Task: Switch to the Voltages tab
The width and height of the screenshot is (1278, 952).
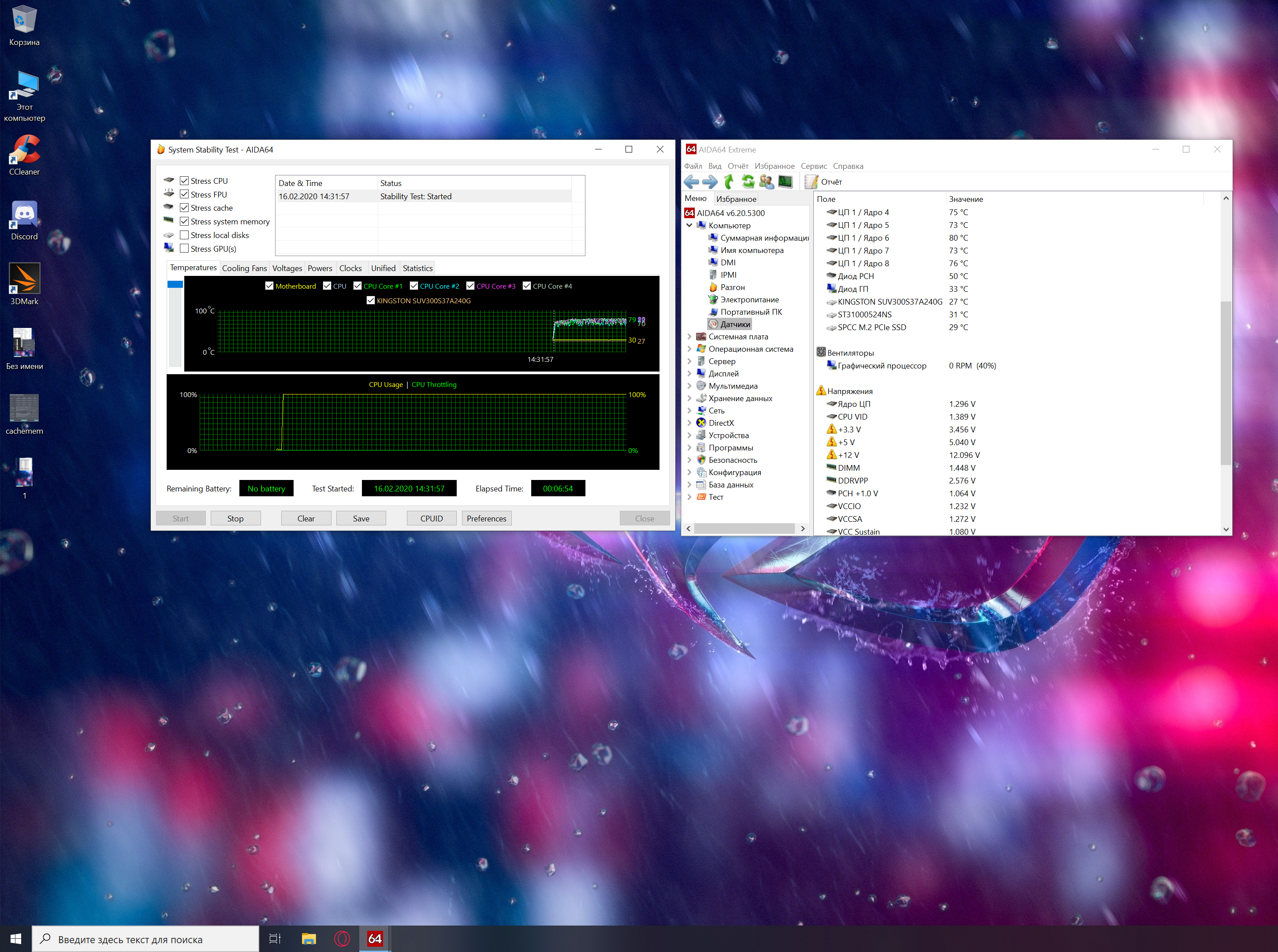Action: 287,268
